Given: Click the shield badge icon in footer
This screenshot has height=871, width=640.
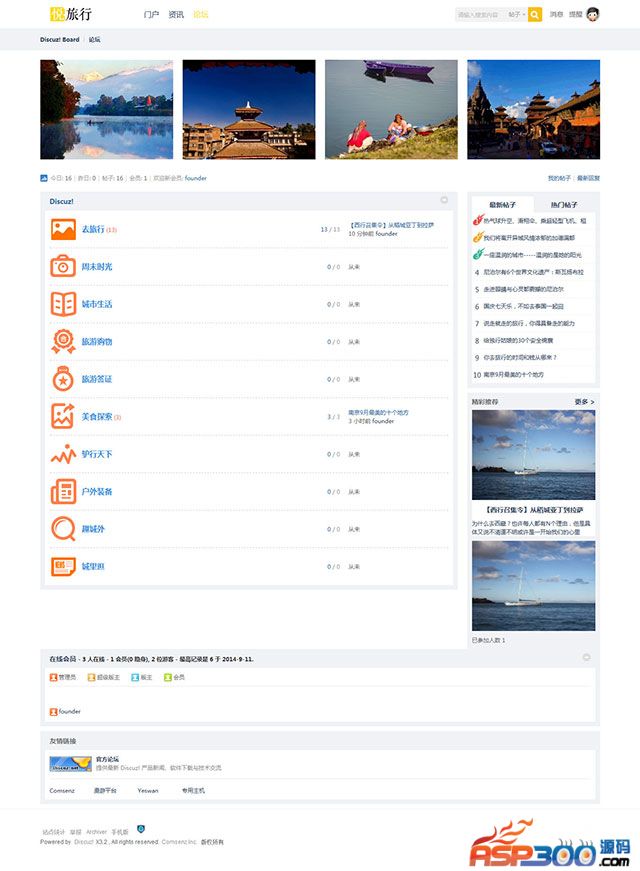Looking at the screenshot, I should (x=141, y=829).
